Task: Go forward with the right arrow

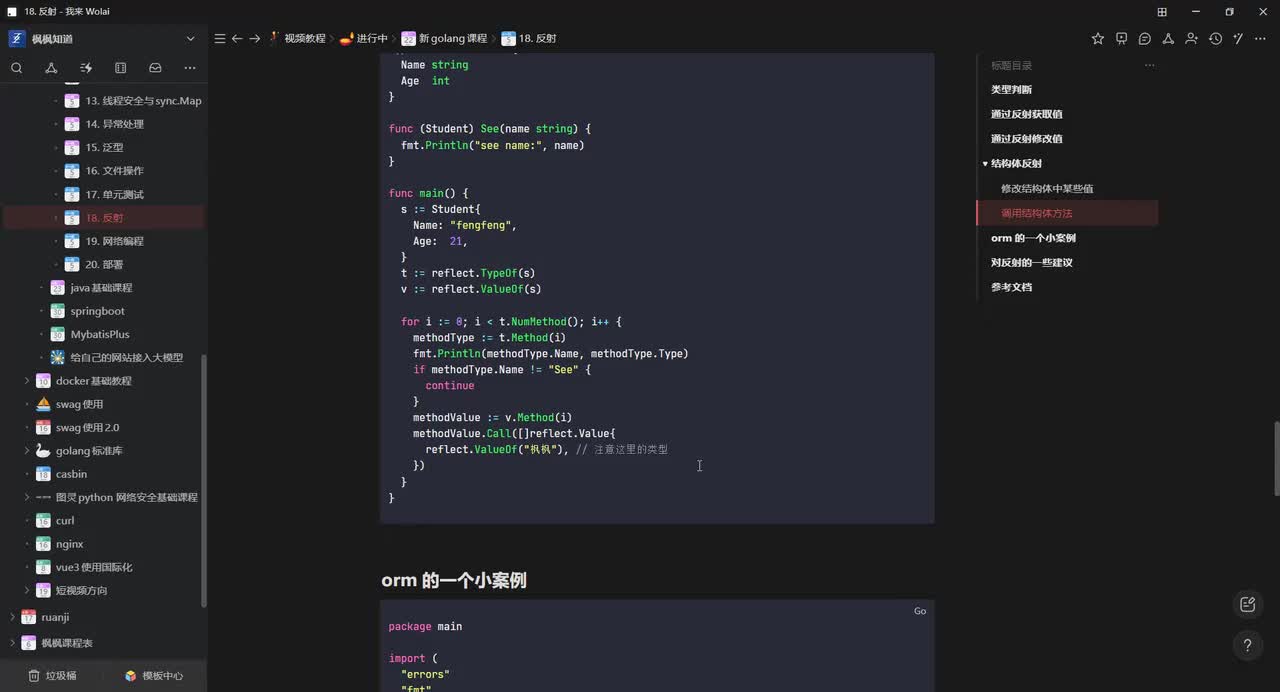Action: pos(255,38)
